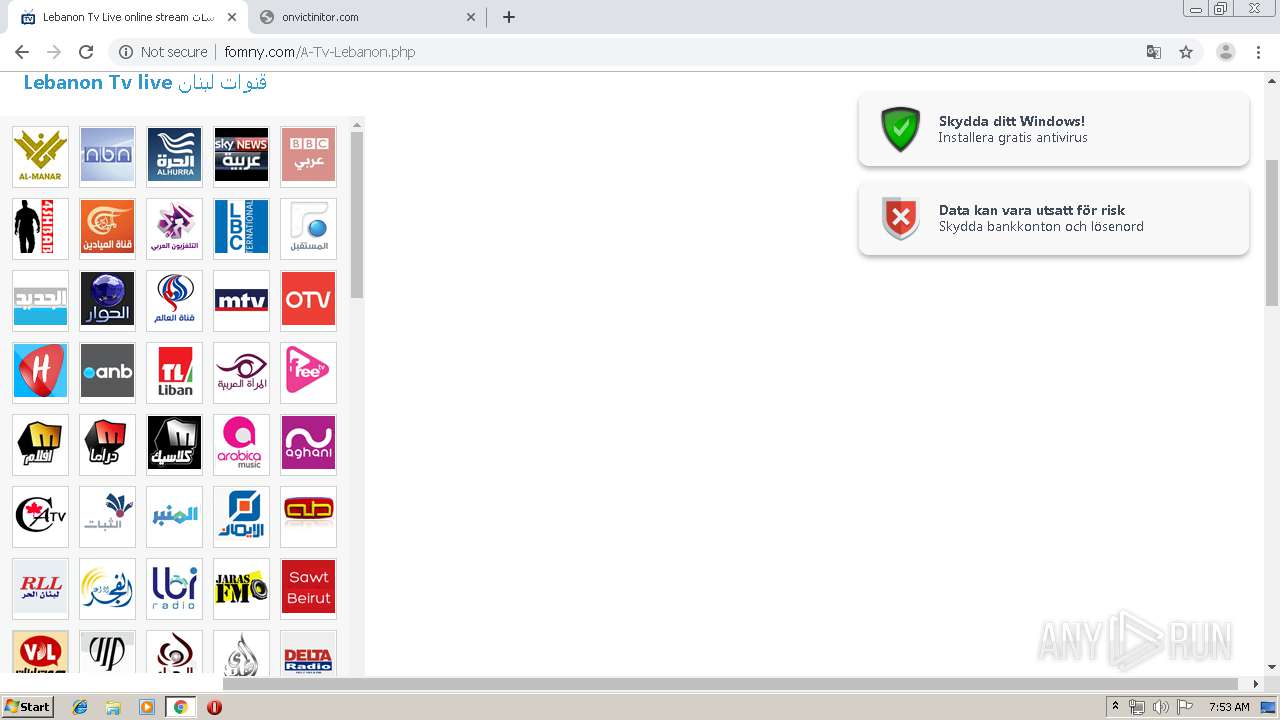Select the Al Mayadeen channel logo
1280x720 pixels.
click(107, 228)
